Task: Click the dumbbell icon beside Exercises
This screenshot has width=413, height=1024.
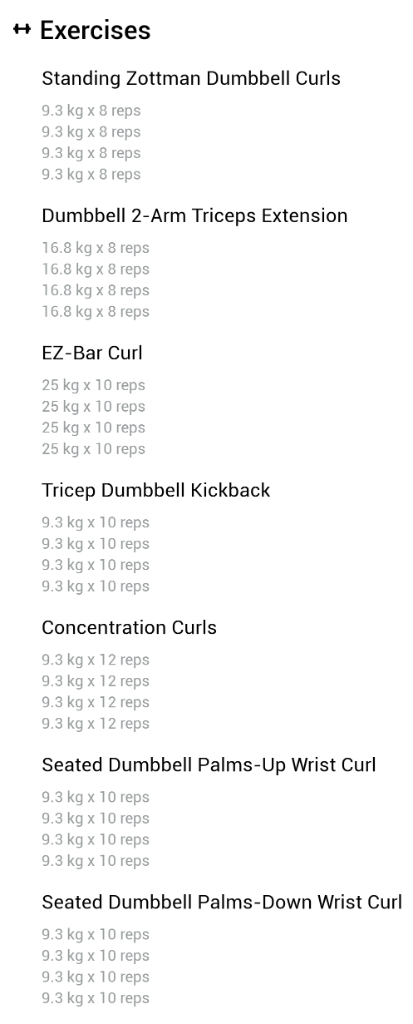Action: (x=22, y=29)
